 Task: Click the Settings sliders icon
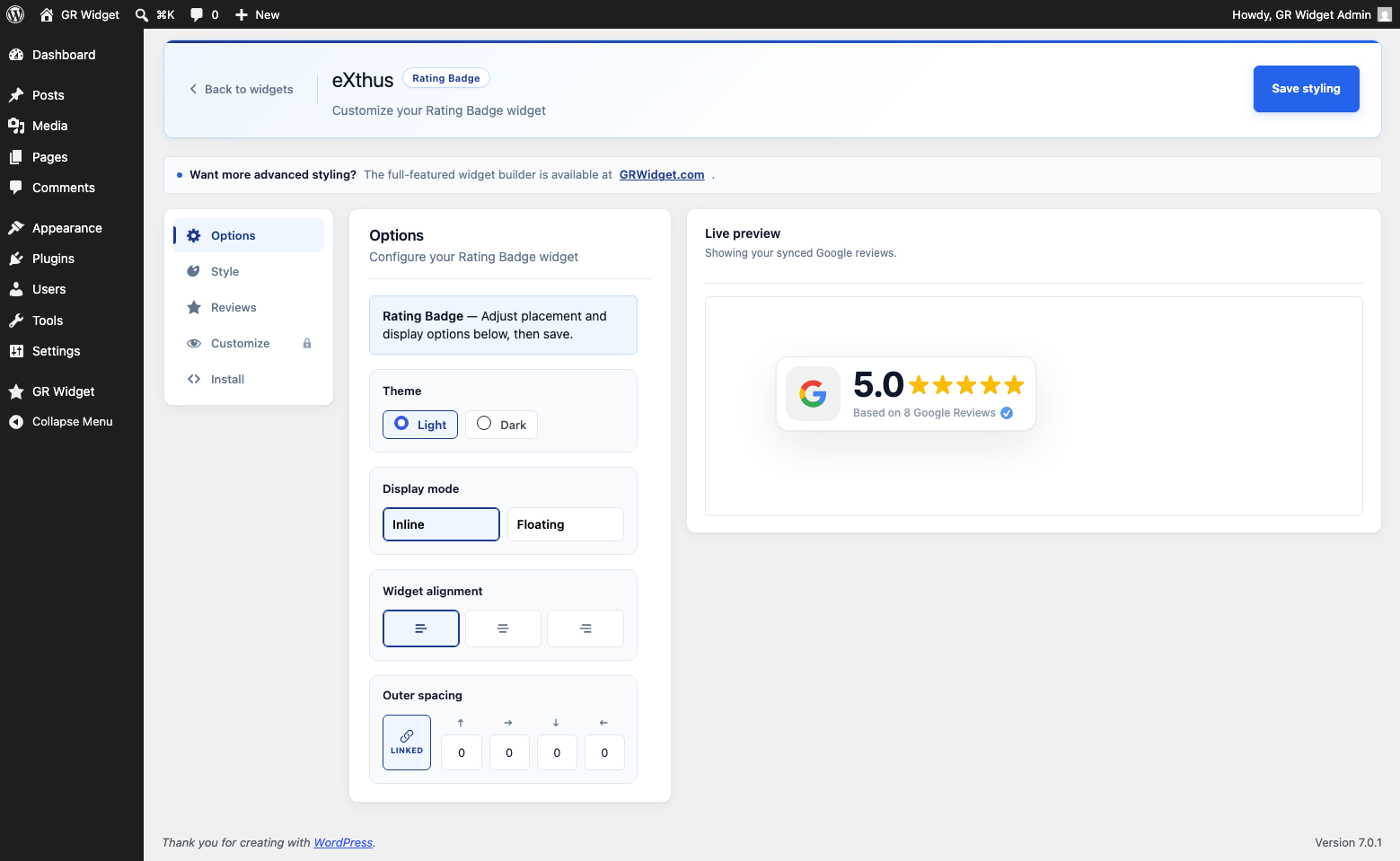[x=16, y=351]
